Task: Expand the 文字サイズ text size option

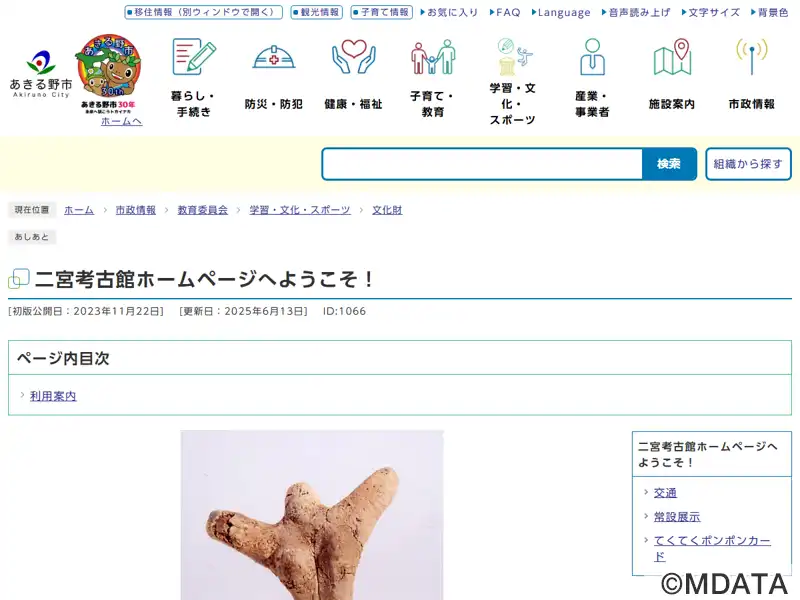Action: (x=710, y=12)
